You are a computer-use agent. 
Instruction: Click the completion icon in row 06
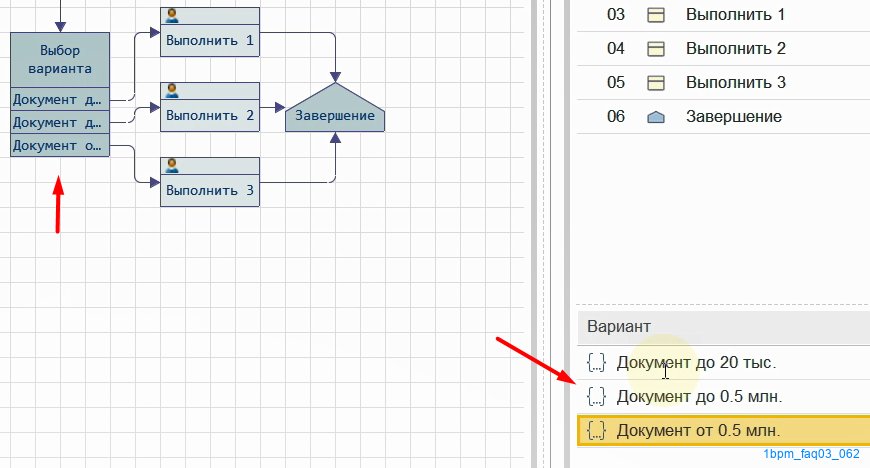coord(656,117)
